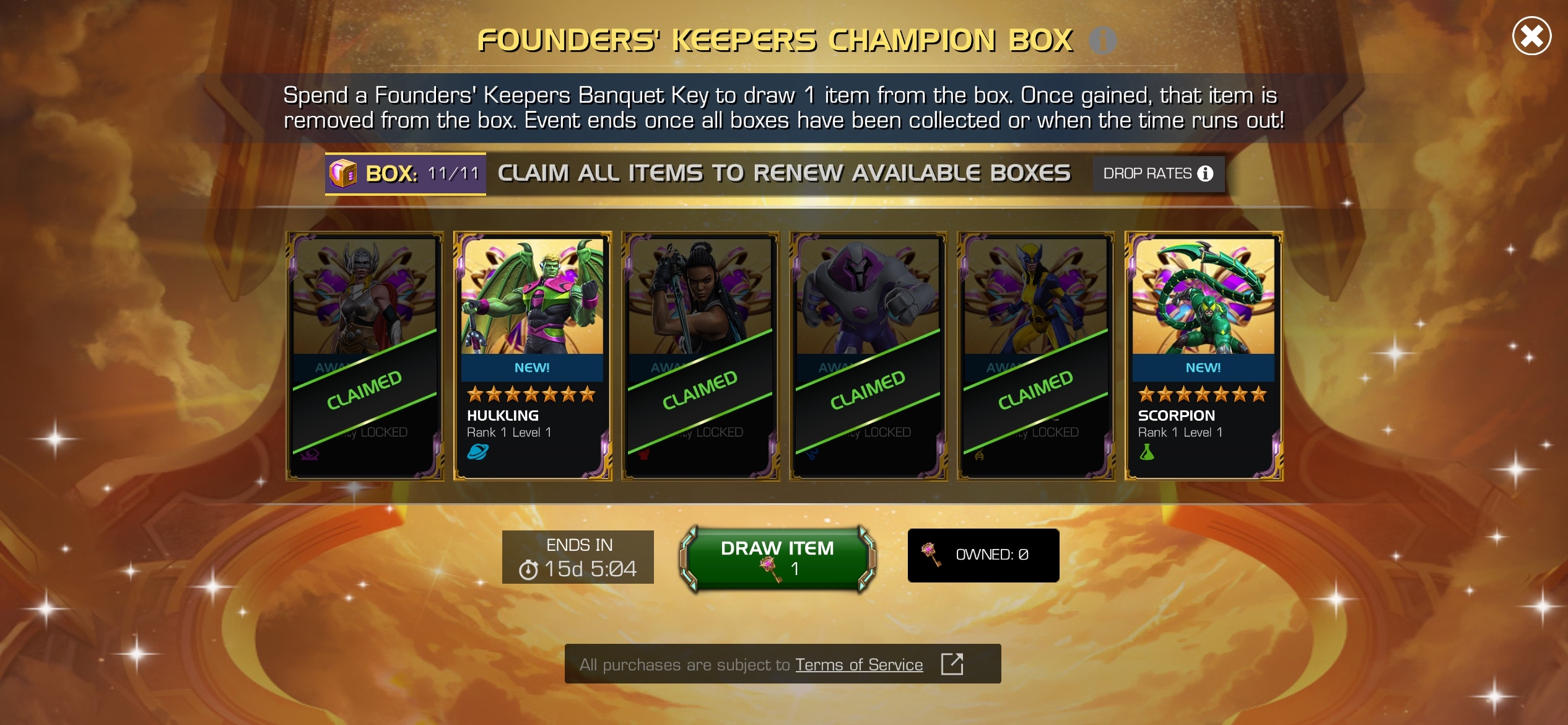The image size is (1568, 725).
Task: Select the Hulkling champion card
Action: (533, 356)
